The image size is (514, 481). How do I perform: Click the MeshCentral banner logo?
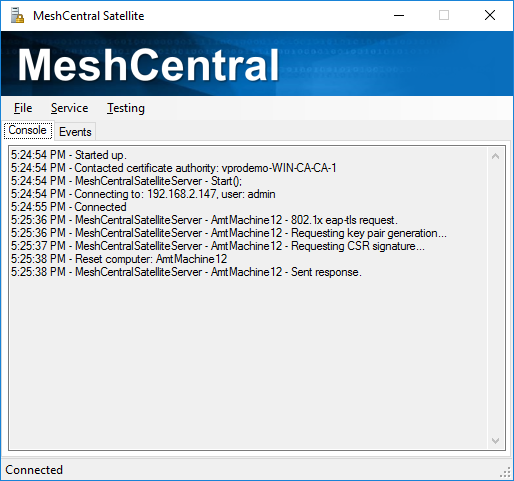(148, 65)
